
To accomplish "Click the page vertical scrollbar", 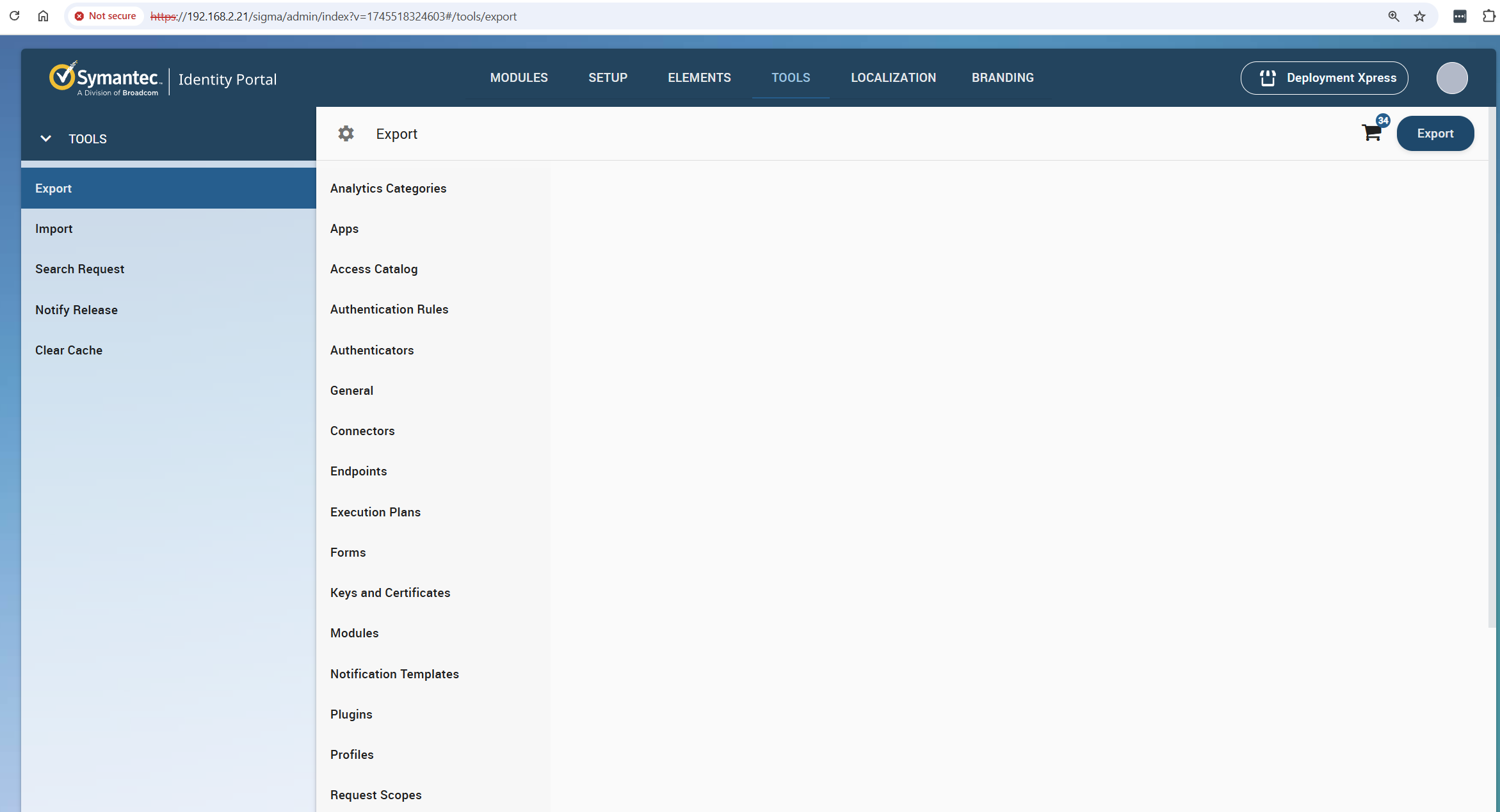I will (x=1491, y=367).
